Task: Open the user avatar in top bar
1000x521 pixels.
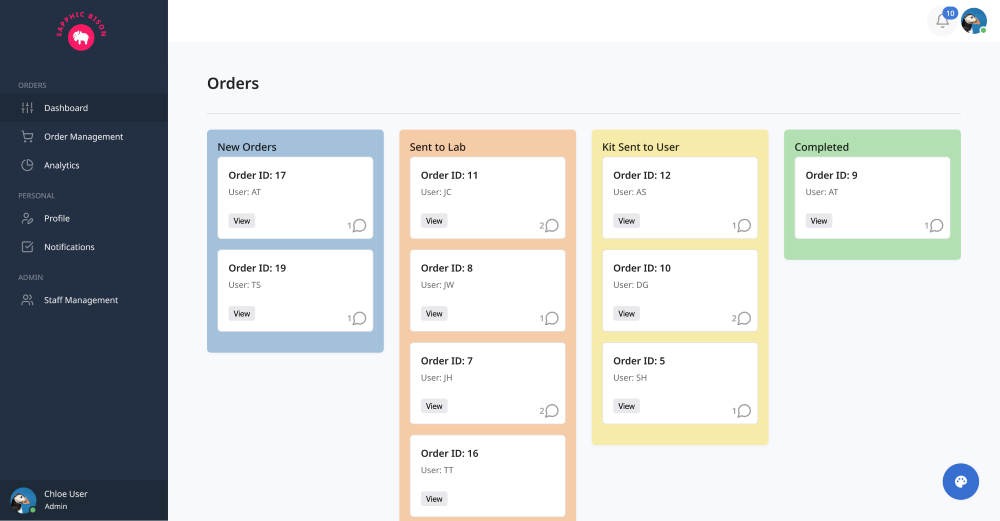Action: point(973,21)
